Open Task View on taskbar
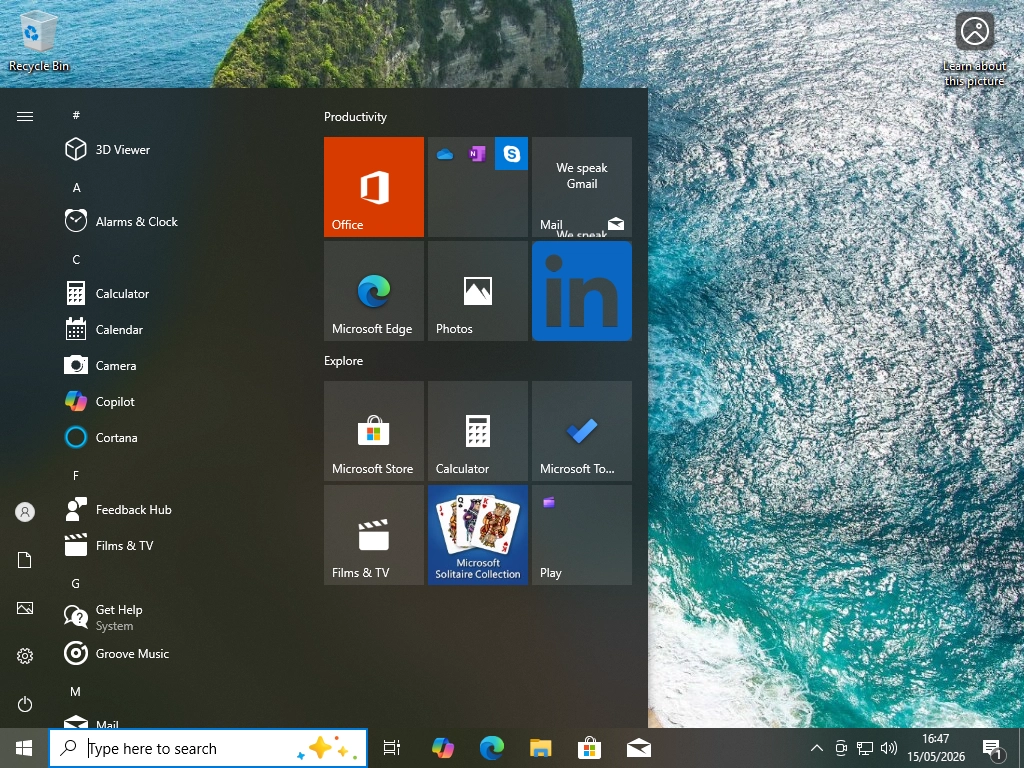Viewport: 1024px width, 768px height. click(x=392, y=748)
